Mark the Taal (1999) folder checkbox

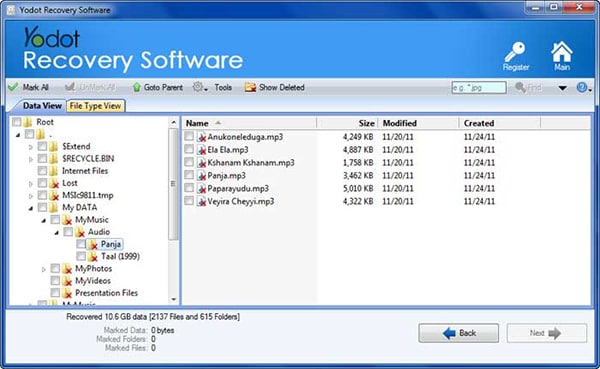pos(81,256)
